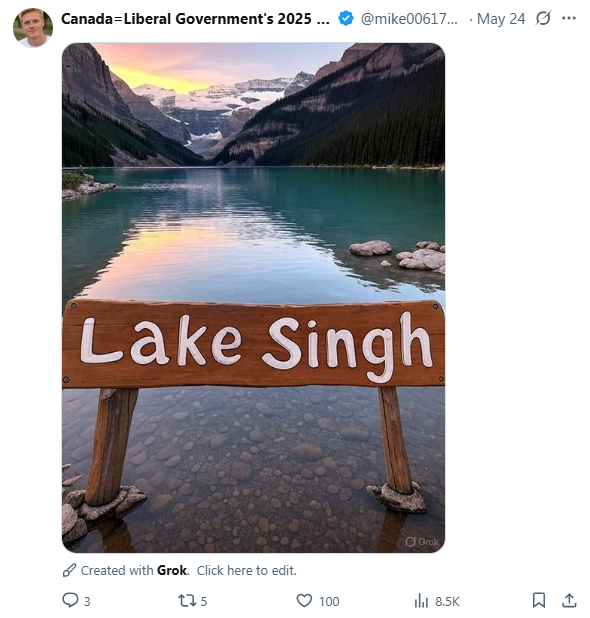Bookmark this post
Screen dimensions: 590x618
(539, 600)
